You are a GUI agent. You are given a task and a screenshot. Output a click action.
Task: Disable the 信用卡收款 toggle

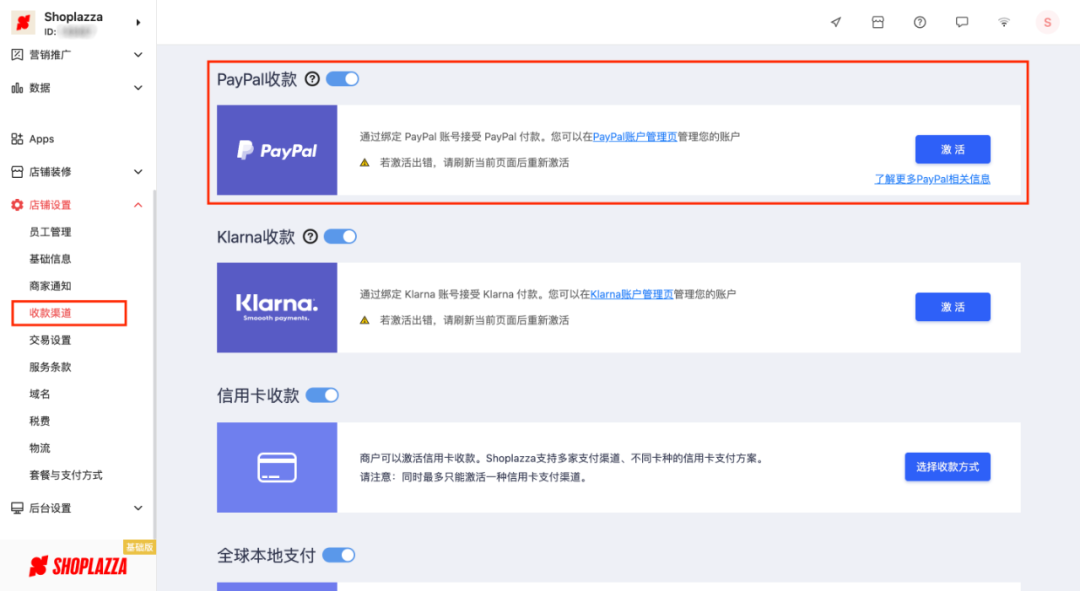(x=322, y=395)
